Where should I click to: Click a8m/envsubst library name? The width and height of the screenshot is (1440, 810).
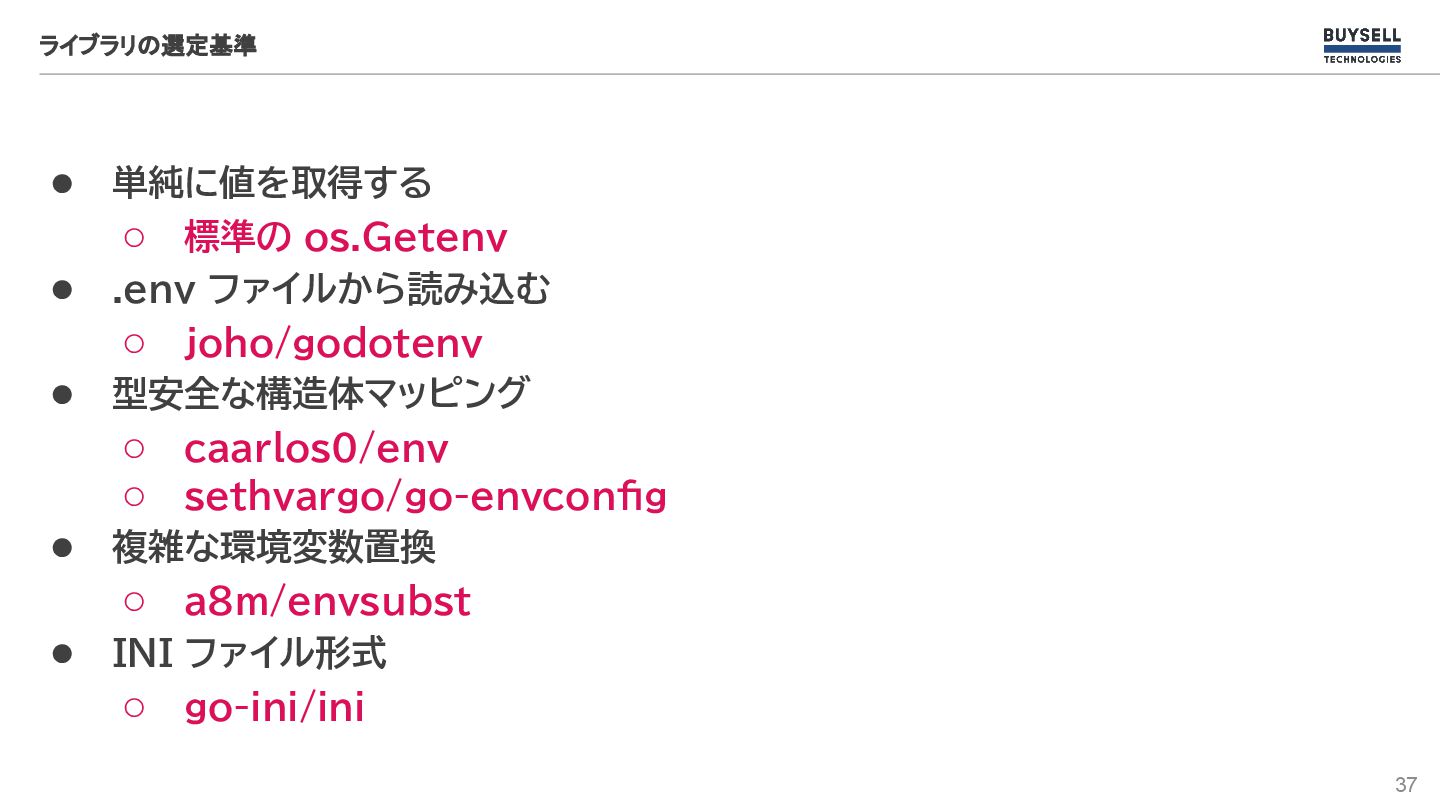(x=327, y=602)
